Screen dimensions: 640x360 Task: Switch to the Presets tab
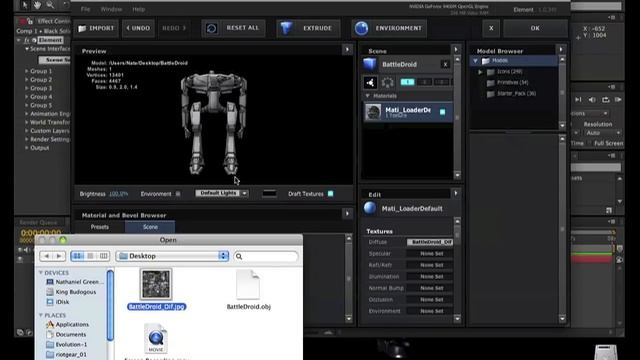pos(100,227)
